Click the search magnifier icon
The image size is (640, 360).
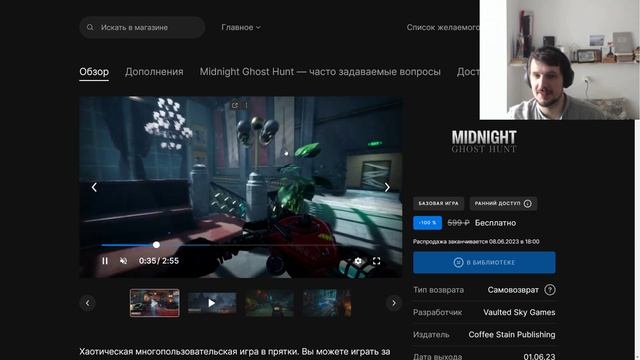coord(90,27)
